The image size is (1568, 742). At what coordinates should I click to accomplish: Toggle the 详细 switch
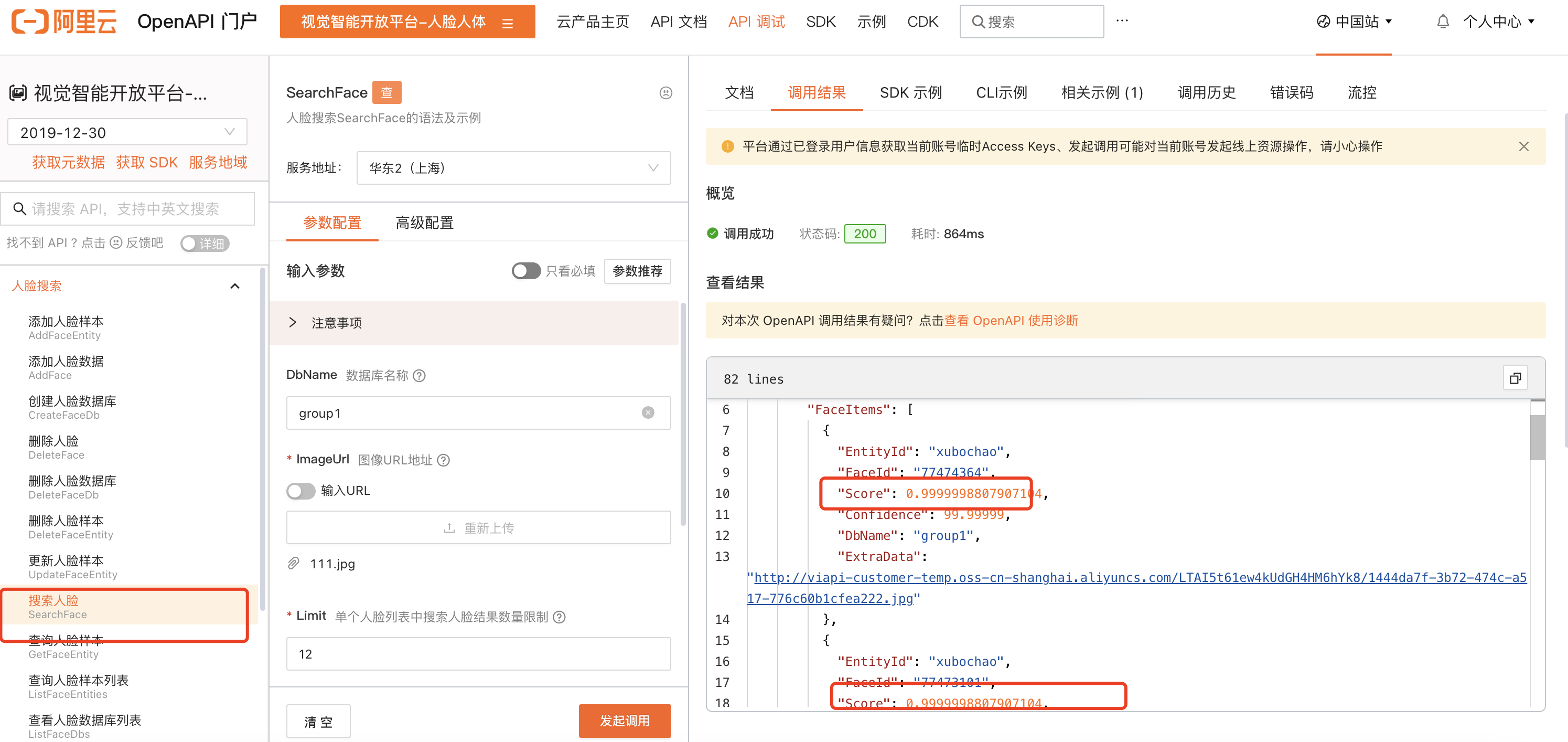[205, 243]
